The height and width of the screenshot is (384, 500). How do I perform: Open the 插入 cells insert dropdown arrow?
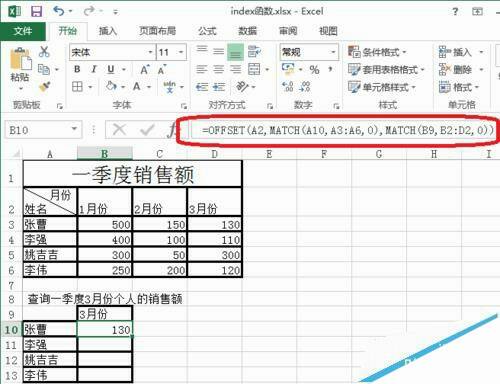(481, 52)
